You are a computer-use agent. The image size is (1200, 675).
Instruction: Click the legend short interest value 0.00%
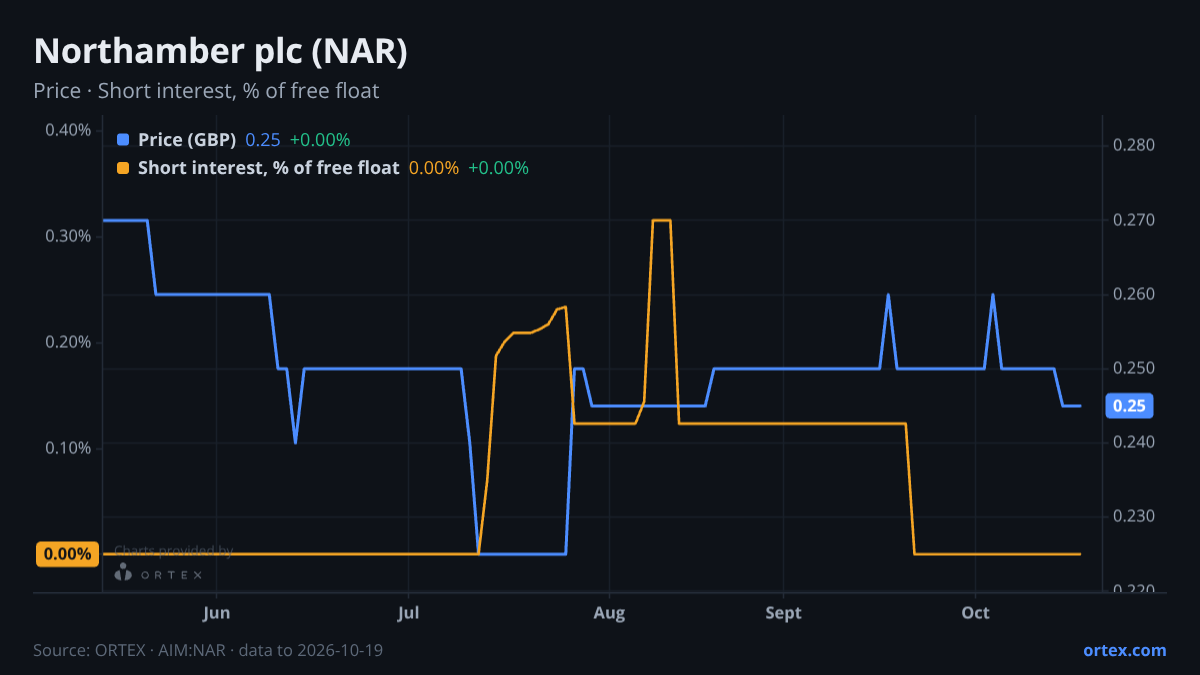433,168
